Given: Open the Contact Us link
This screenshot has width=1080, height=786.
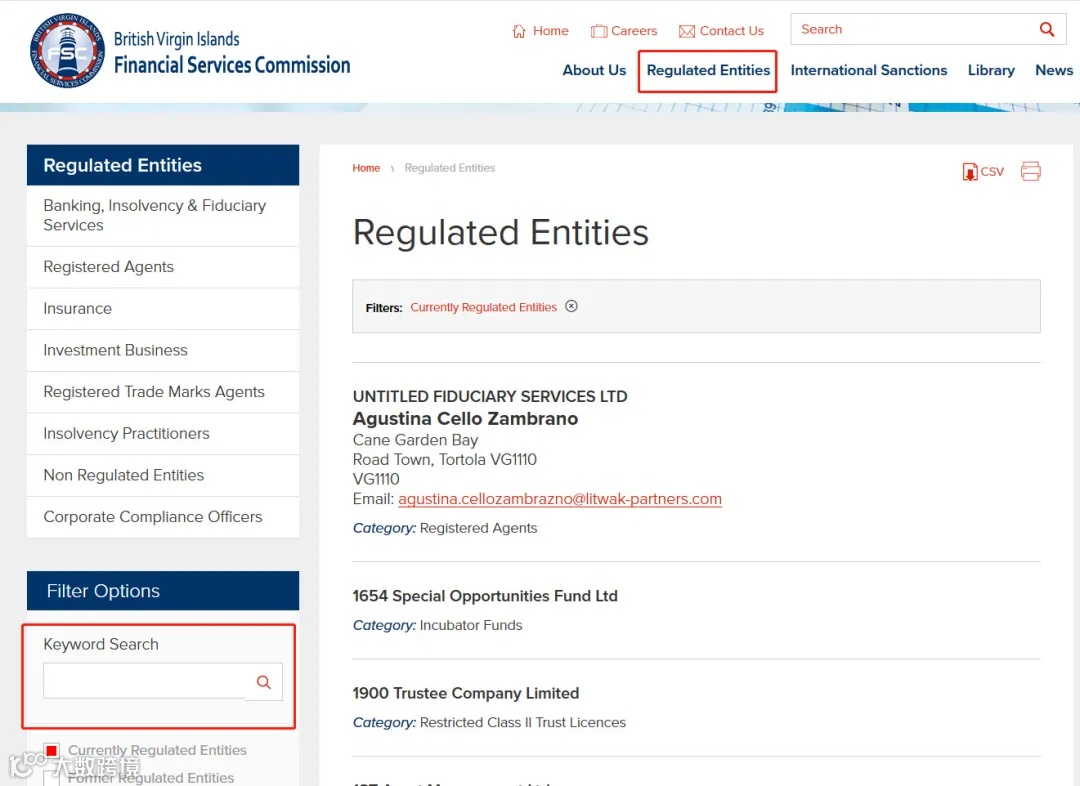Looking at the screenshot, I should pyautogui.click(x=731, y=31).
